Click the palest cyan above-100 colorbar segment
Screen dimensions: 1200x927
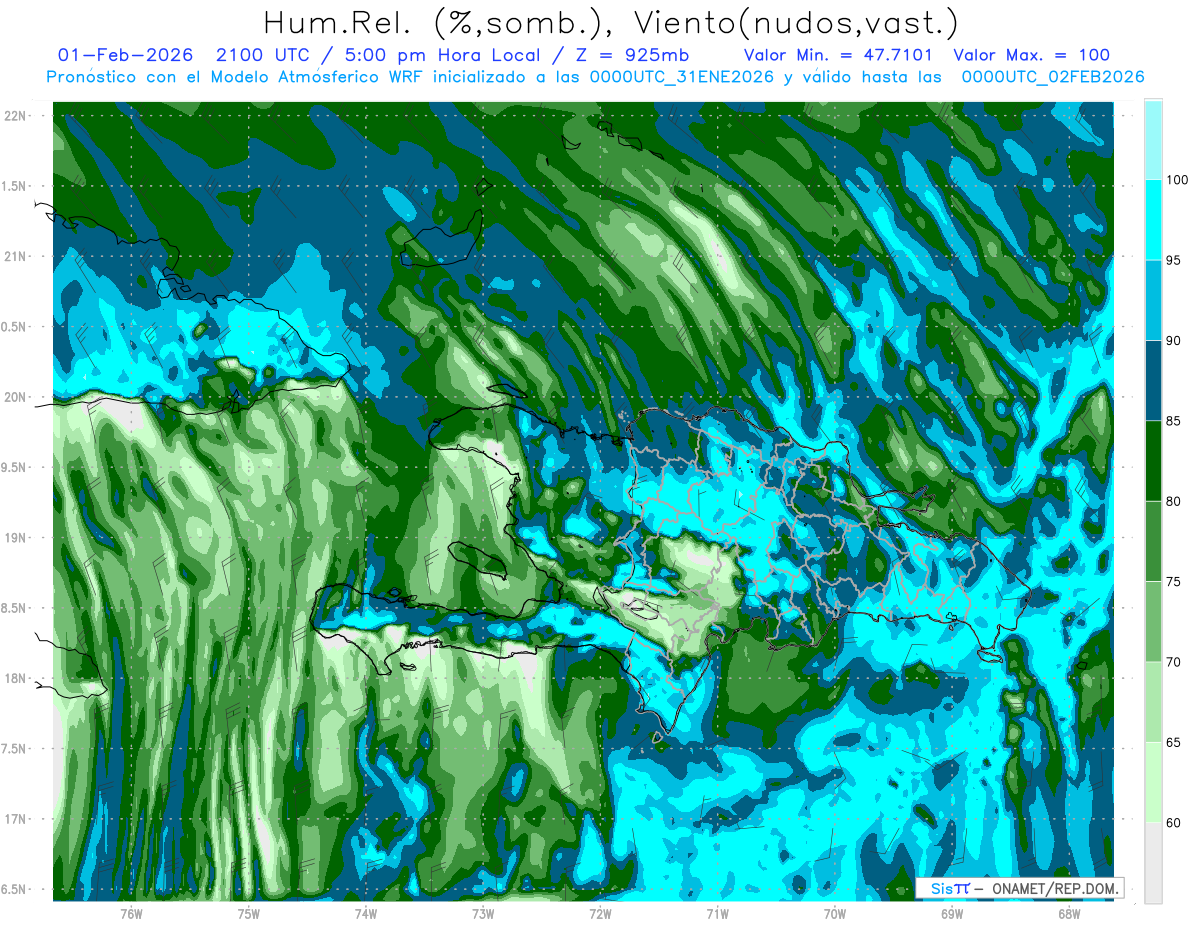coord(1153,140)
